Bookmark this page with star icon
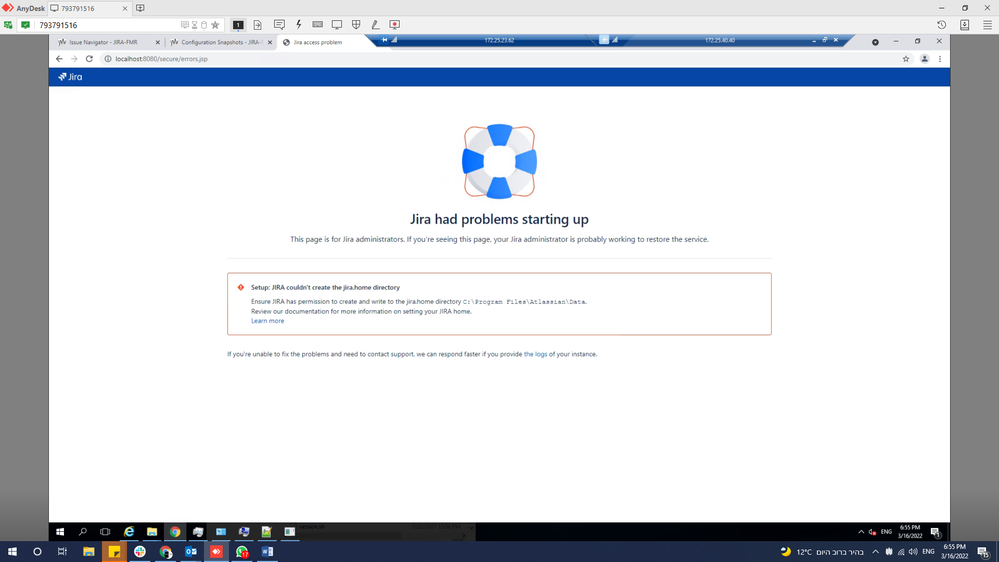 pyautogui.click(x=905, y=59)
